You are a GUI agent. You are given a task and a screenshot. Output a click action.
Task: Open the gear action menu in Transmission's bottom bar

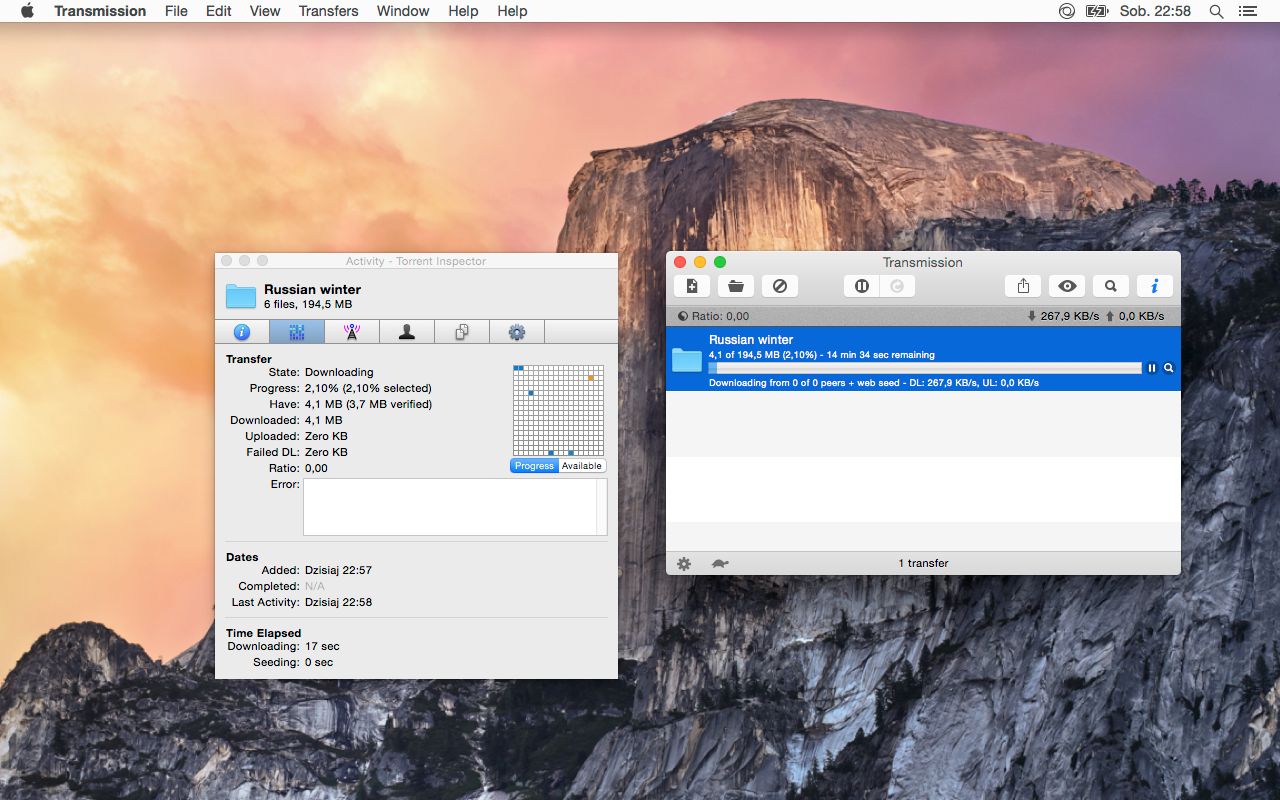pyautogui.click(x=684, y=564)
